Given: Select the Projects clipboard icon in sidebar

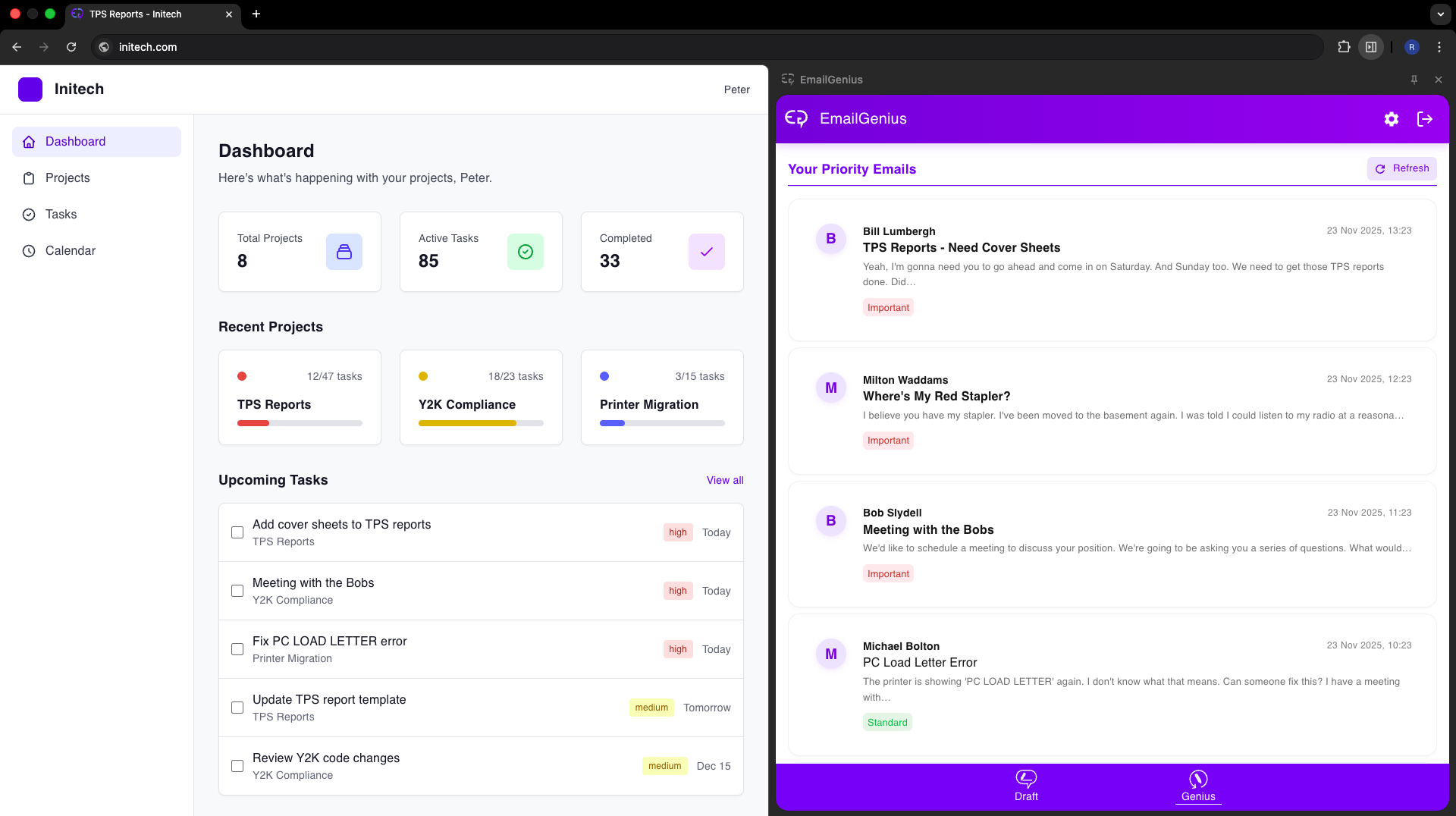Looking at the screenshot, I should pyautogui.click(x=29, y=177).
